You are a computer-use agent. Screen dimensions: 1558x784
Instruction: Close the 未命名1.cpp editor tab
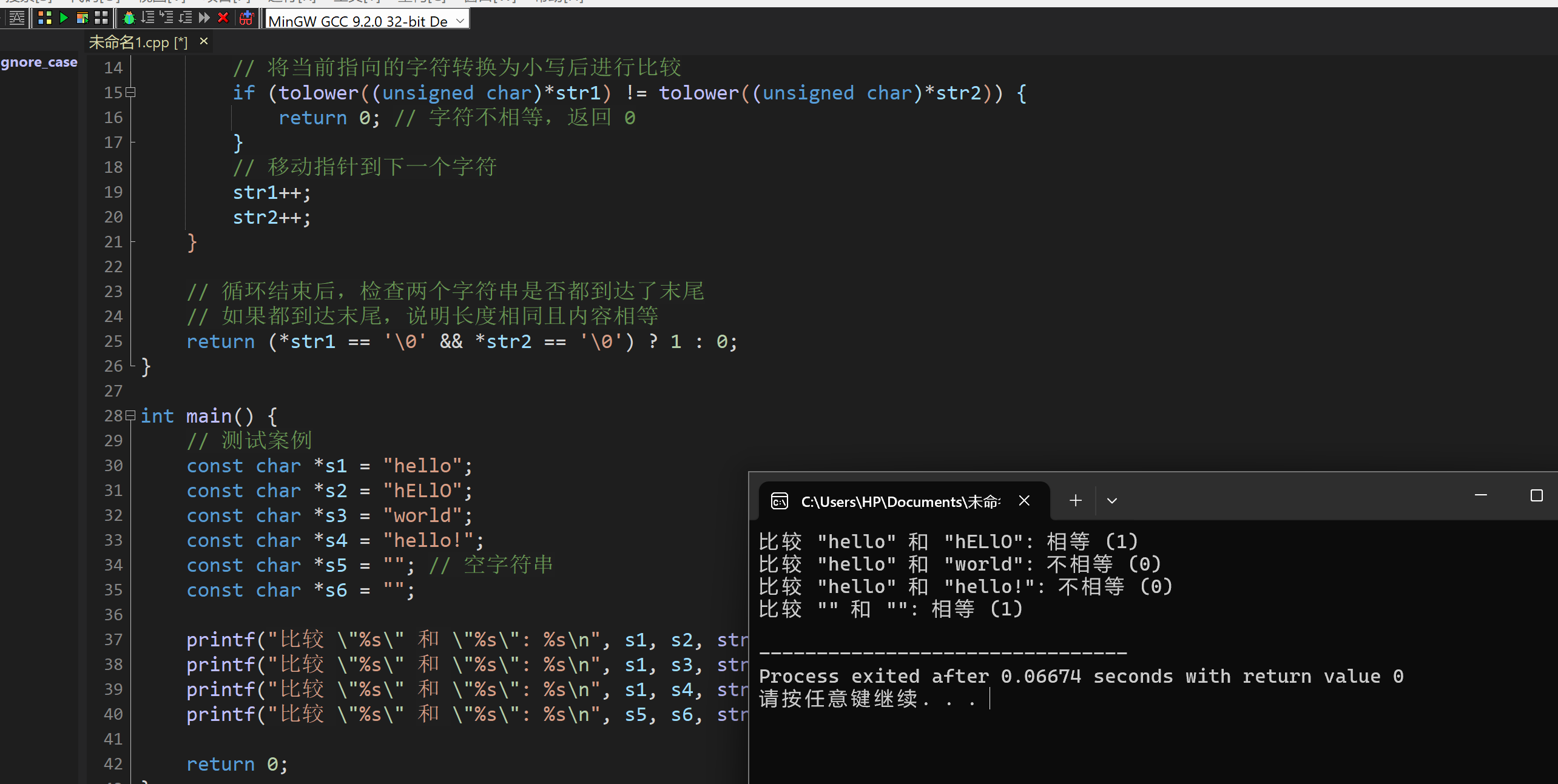tap(204, 41)
